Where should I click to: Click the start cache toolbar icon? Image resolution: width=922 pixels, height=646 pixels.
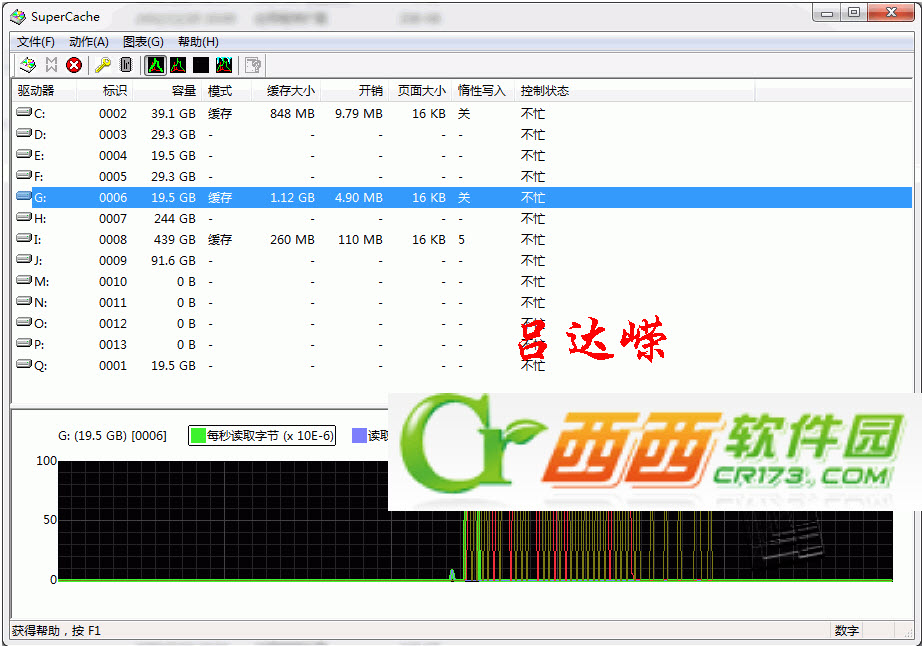(28, 65)
